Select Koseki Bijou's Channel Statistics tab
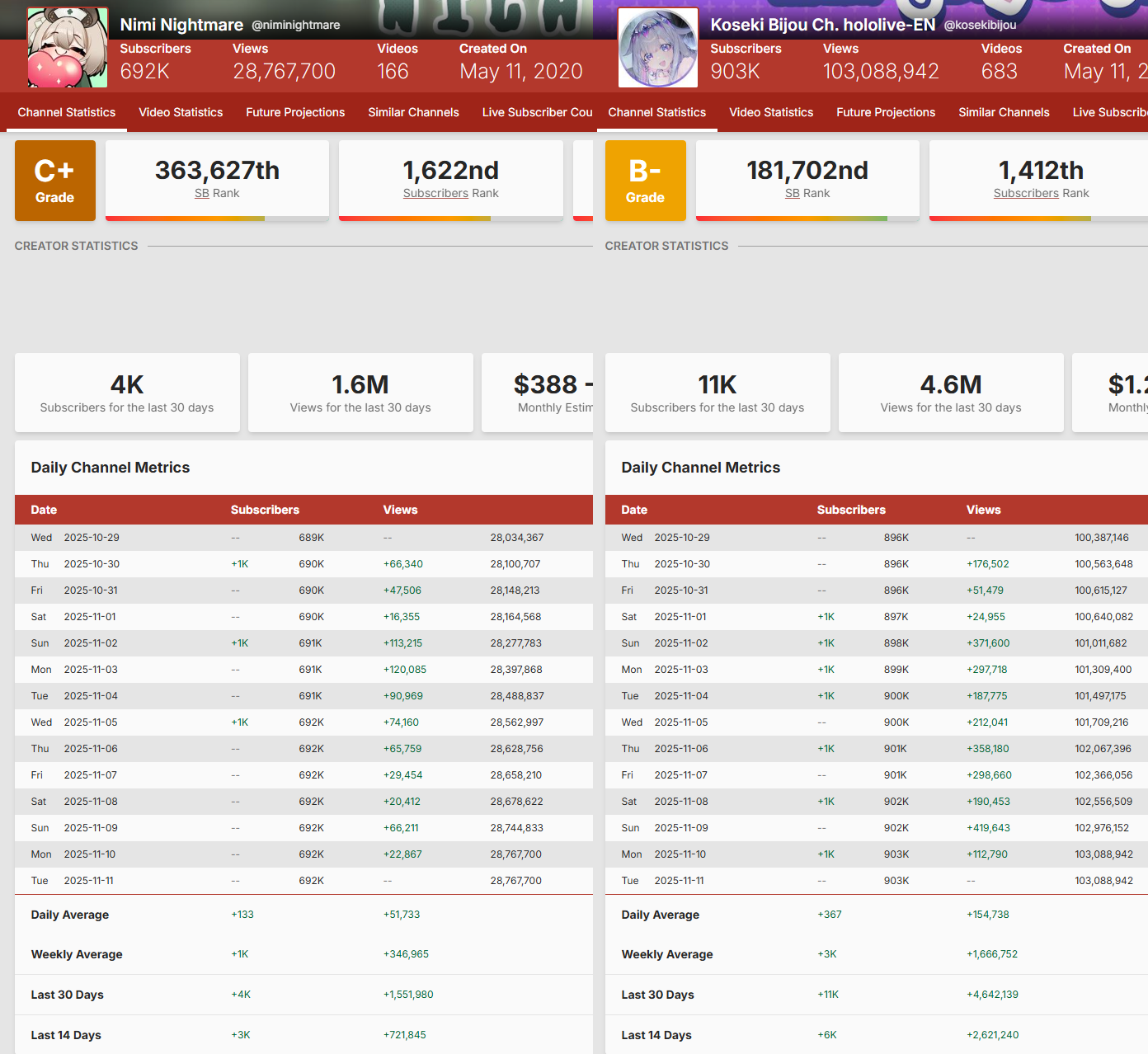 pyautogui.click(x=657, y=112)
